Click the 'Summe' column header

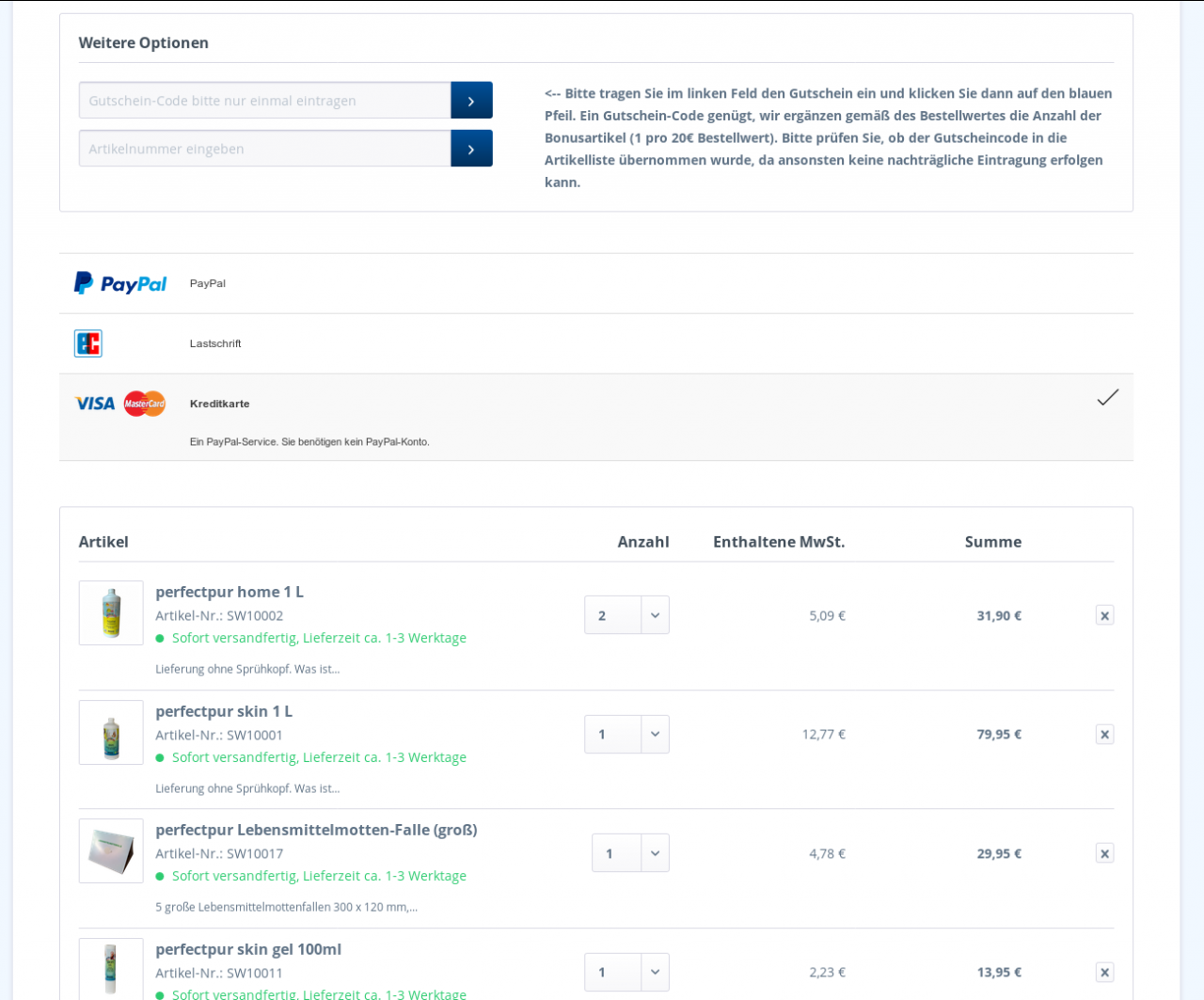(x=993, y=541)
